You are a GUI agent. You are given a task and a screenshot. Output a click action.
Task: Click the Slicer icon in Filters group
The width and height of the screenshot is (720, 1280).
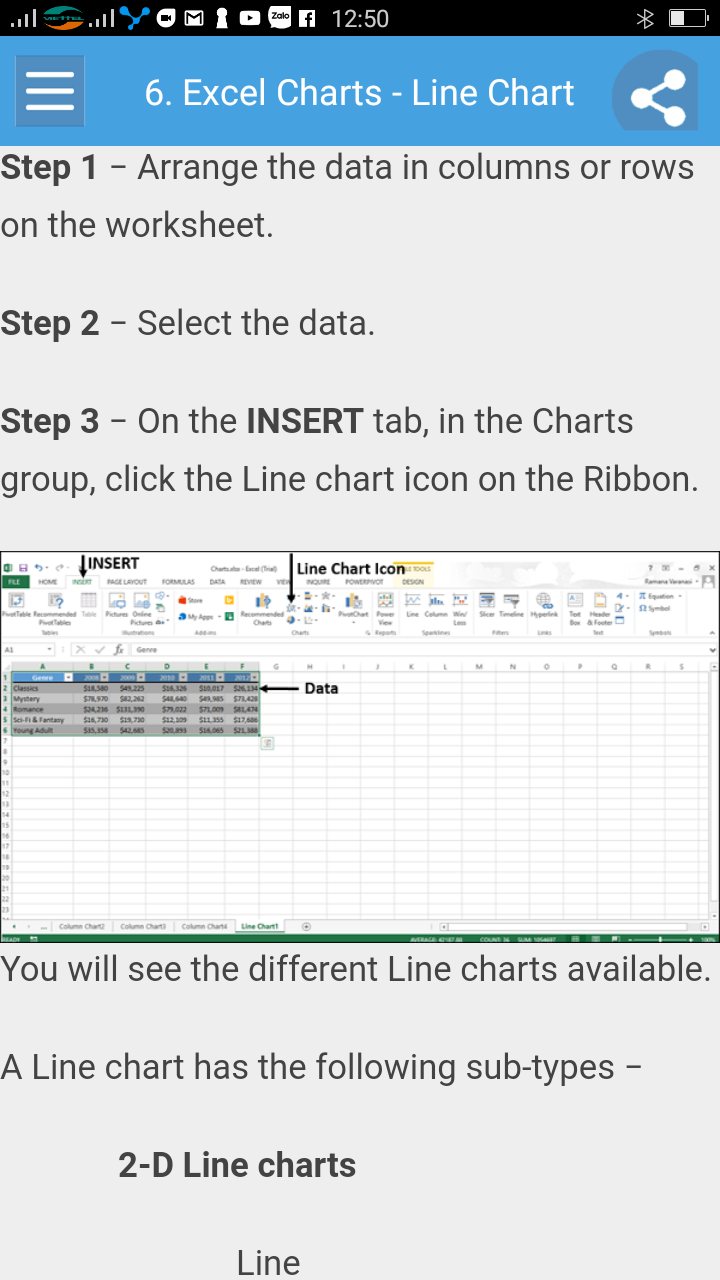pyautogui.click(x=487, y=603)
